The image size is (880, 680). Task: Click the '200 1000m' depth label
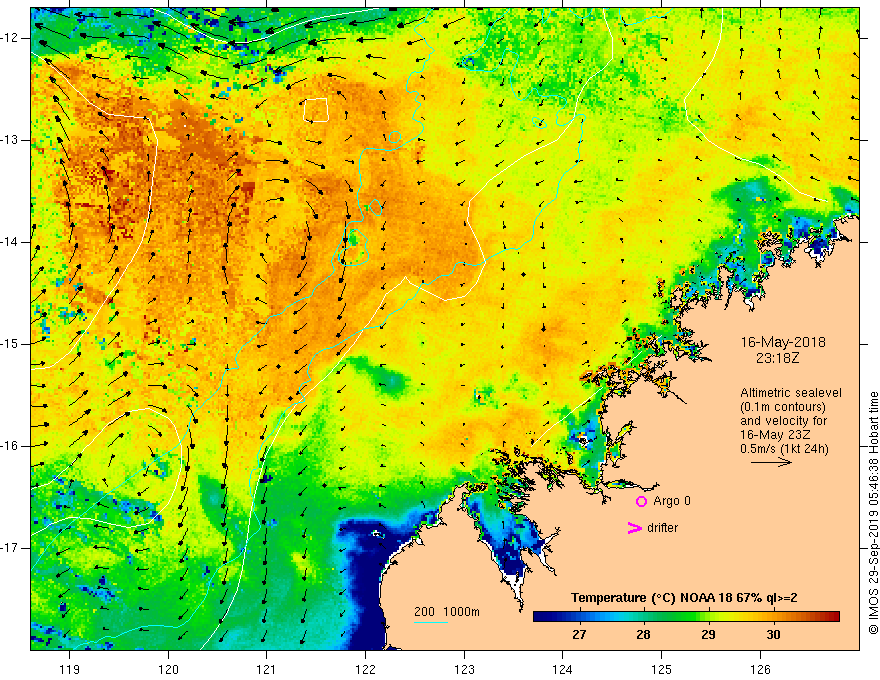click(x=447, y=612)
